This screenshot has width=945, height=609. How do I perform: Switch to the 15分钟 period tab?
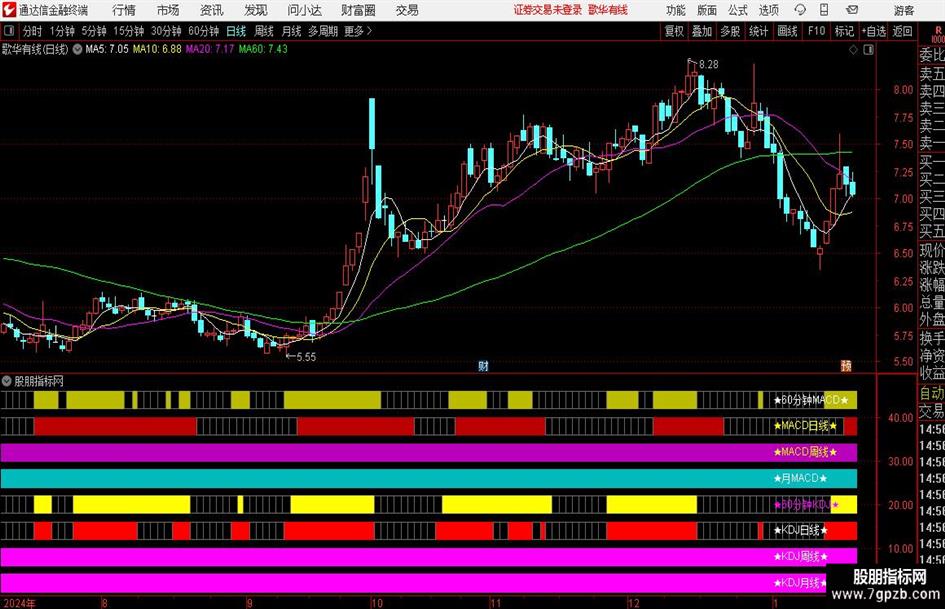pyautogui.click(x=128, y=31)
